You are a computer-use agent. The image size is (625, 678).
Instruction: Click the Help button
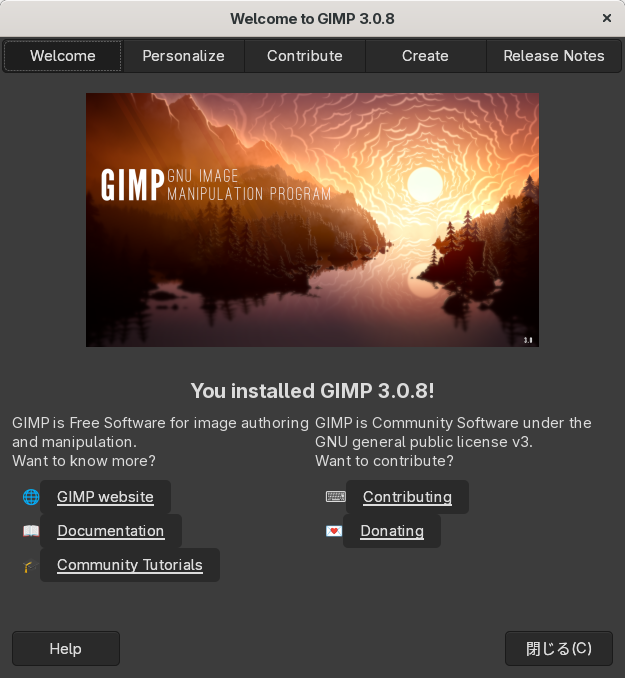point(66,649)
